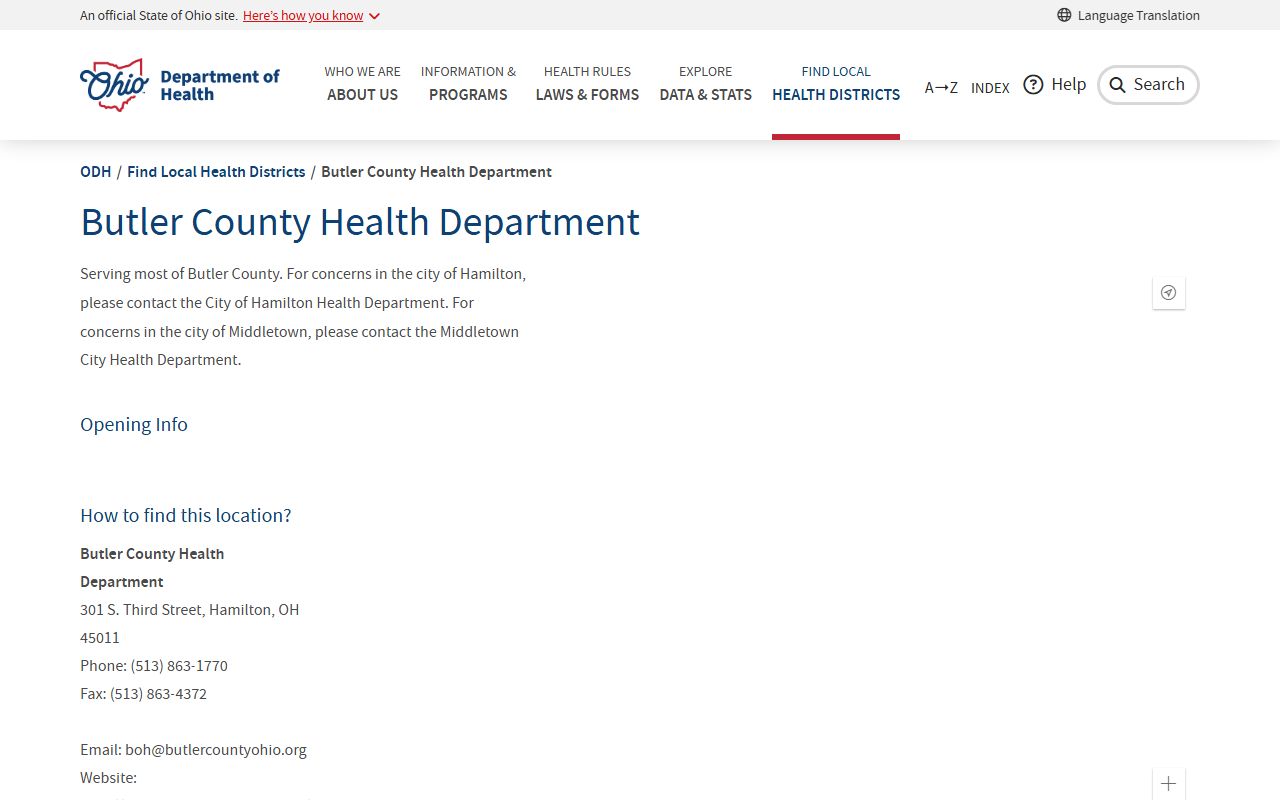The height and width of the screenshot is (800, 1280).
Task: Open the Find Local Health Districts menu
Action: [836, 84]
